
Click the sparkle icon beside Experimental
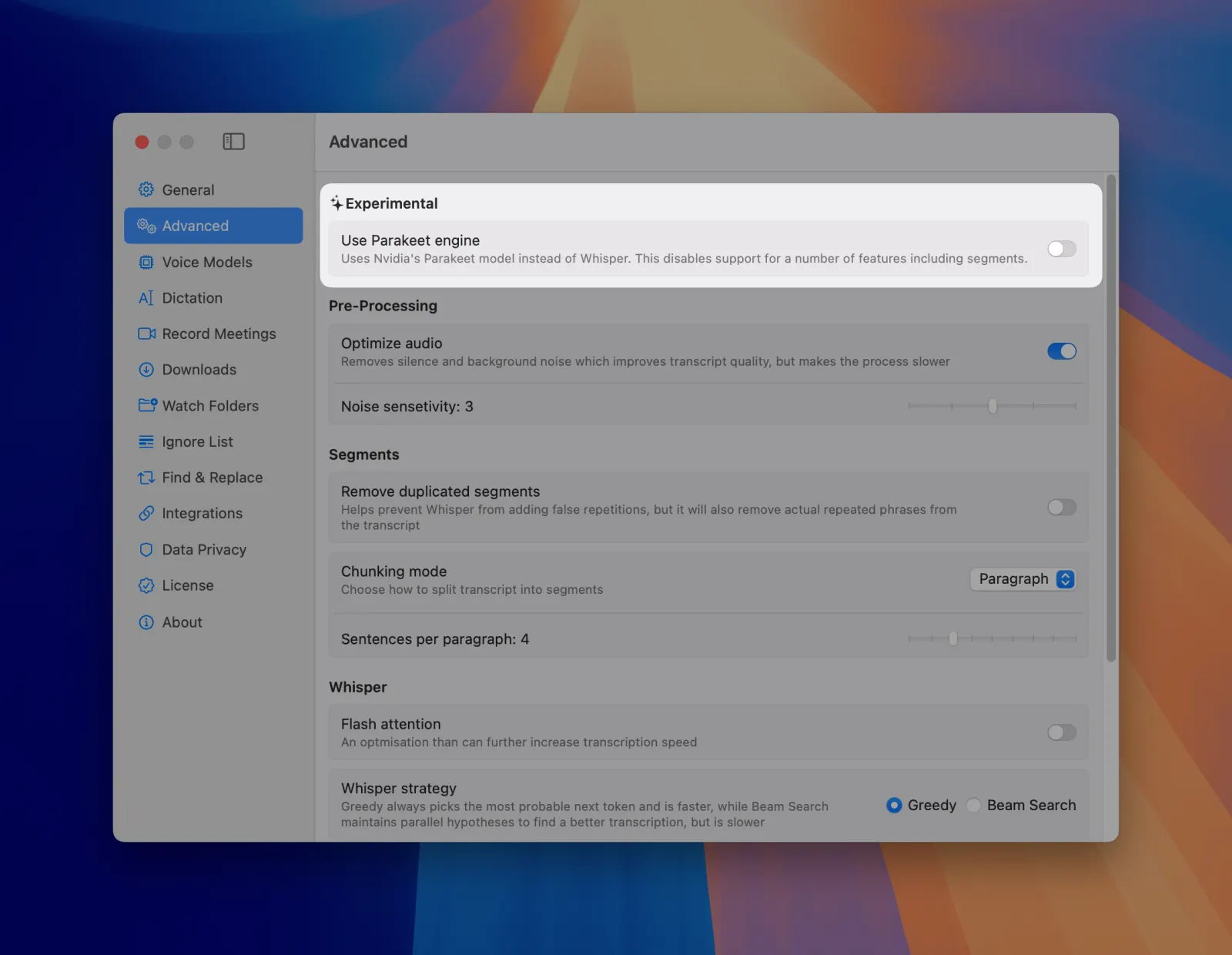(336, 203)
